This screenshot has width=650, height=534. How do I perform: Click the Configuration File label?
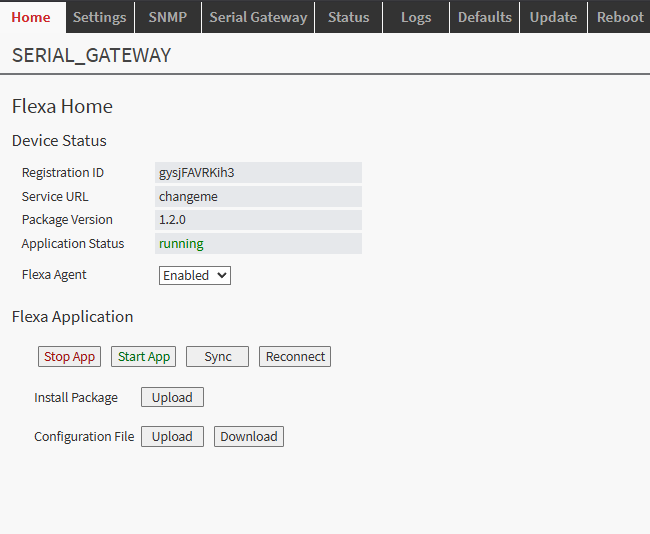[x=84, y=437]
